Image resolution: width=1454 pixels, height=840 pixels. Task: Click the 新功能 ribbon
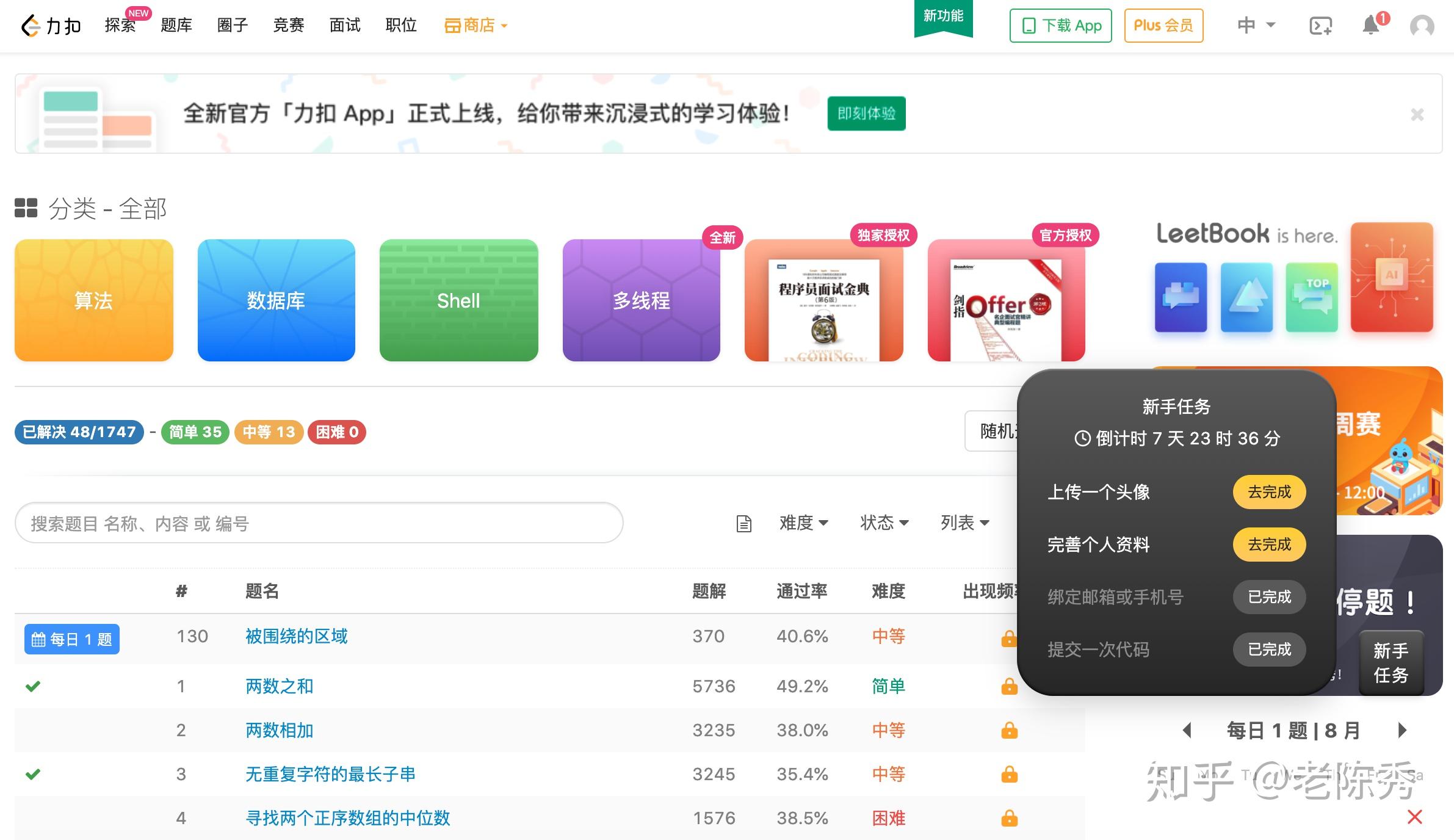[x=943, y=17]
